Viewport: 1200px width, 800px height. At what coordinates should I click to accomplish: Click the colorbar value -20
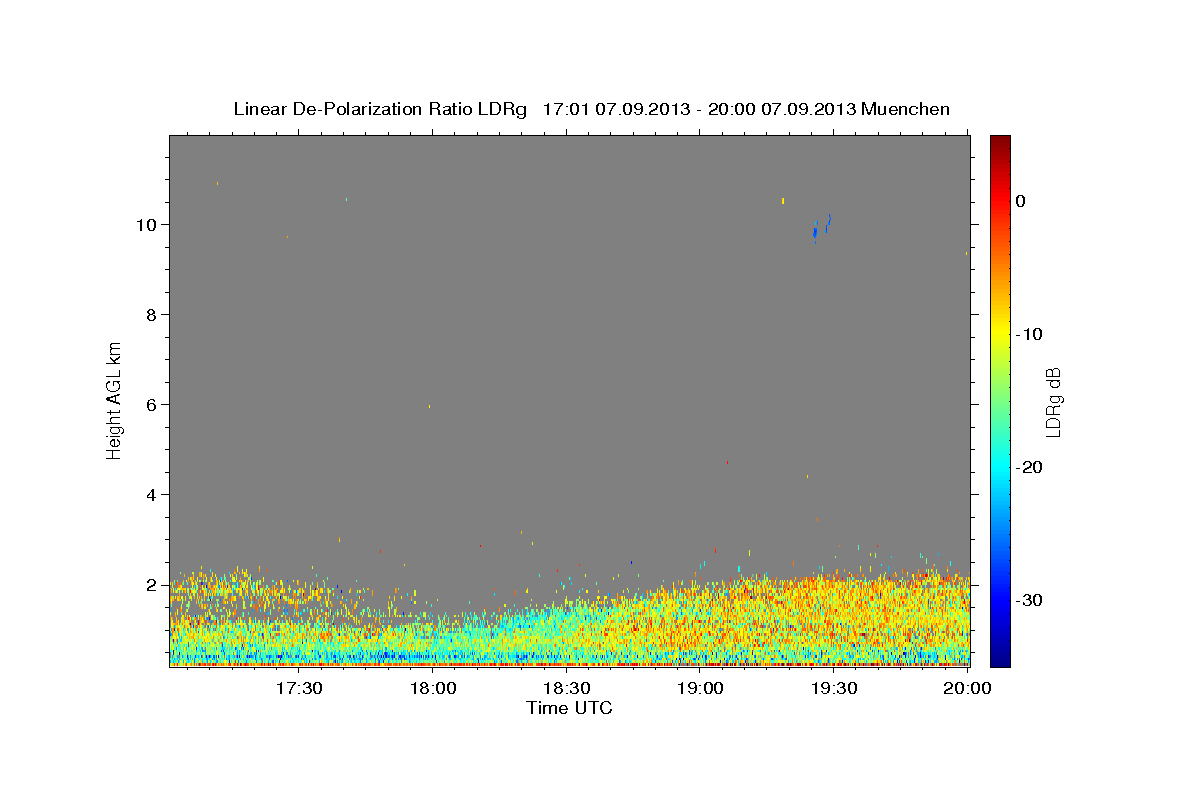1029,467
